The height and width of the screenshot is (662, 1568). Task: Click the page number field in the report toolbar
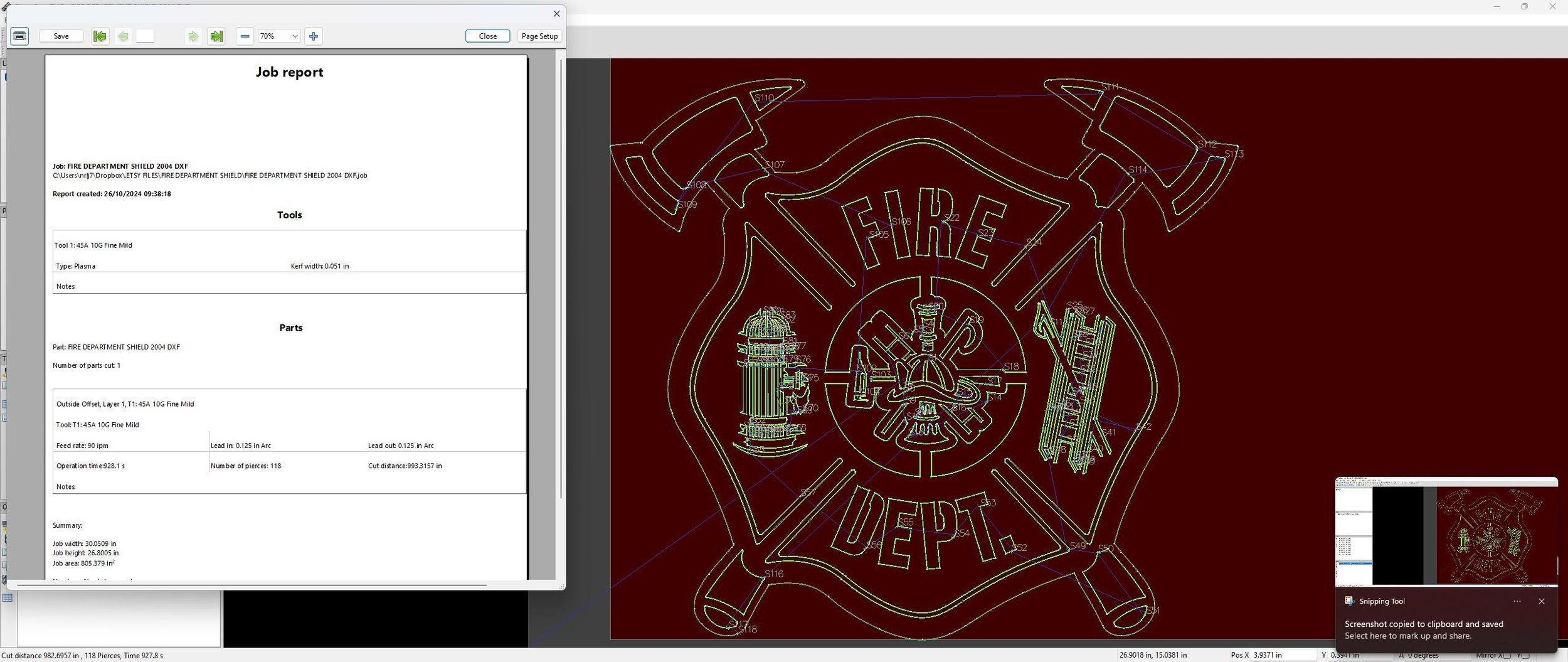click(x=145, y=36)
